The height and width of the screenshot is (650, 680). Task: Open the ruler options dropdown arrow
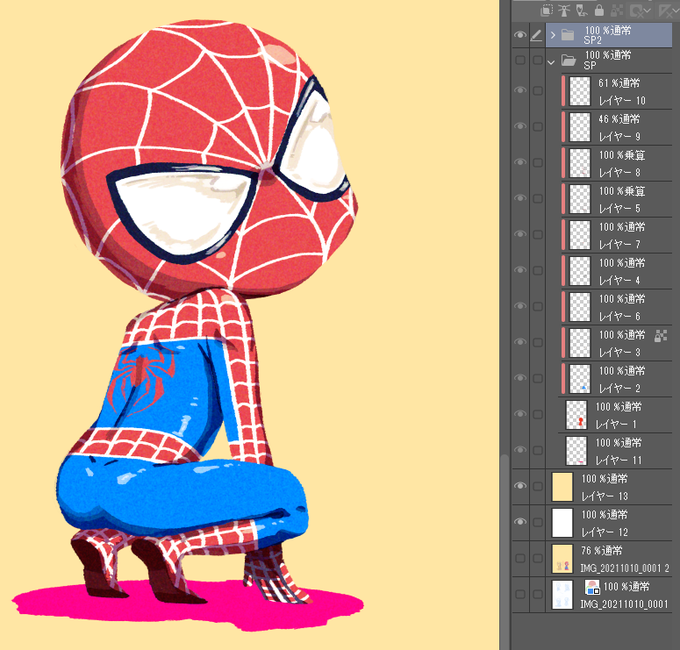(674, 10)
